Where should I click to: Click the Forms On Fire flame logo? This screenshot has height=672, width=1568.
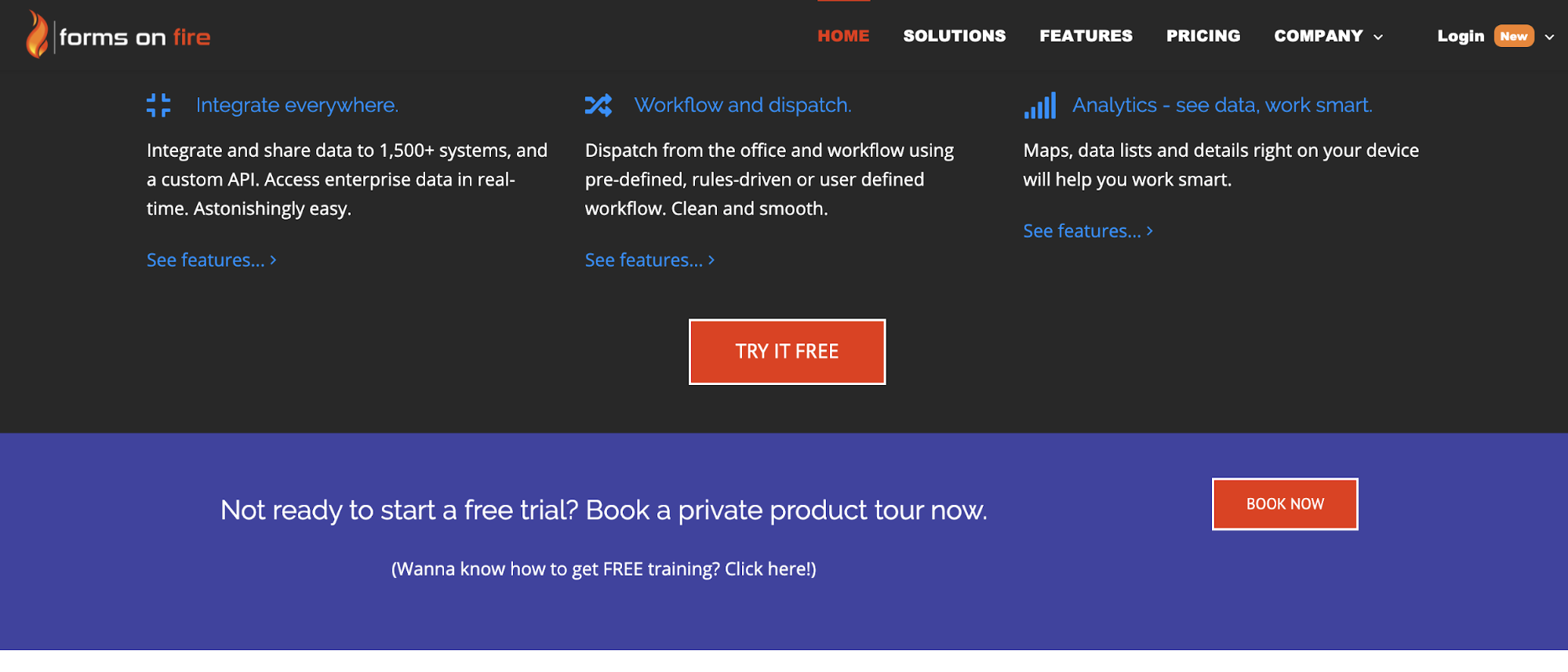[36, 35]
